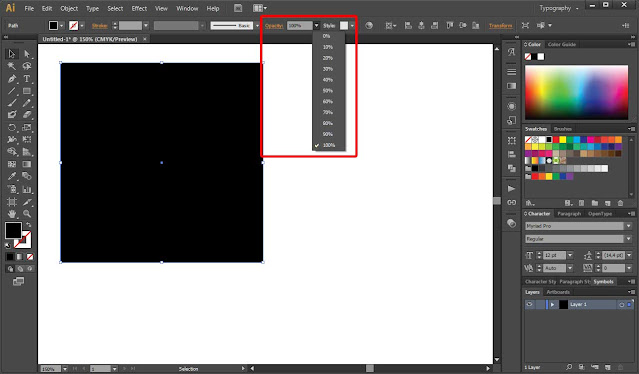
Task: Select the Rectangle tool
Action: click(x=27, y=91)
